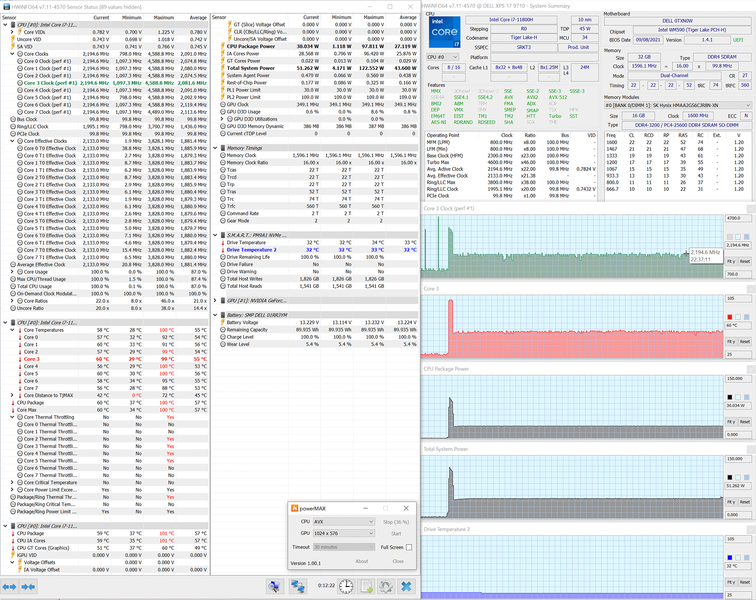Click Fit y on the Core 3 Clock graph
The width and height of the screenshot is (756, 600).
coord(731,261)
